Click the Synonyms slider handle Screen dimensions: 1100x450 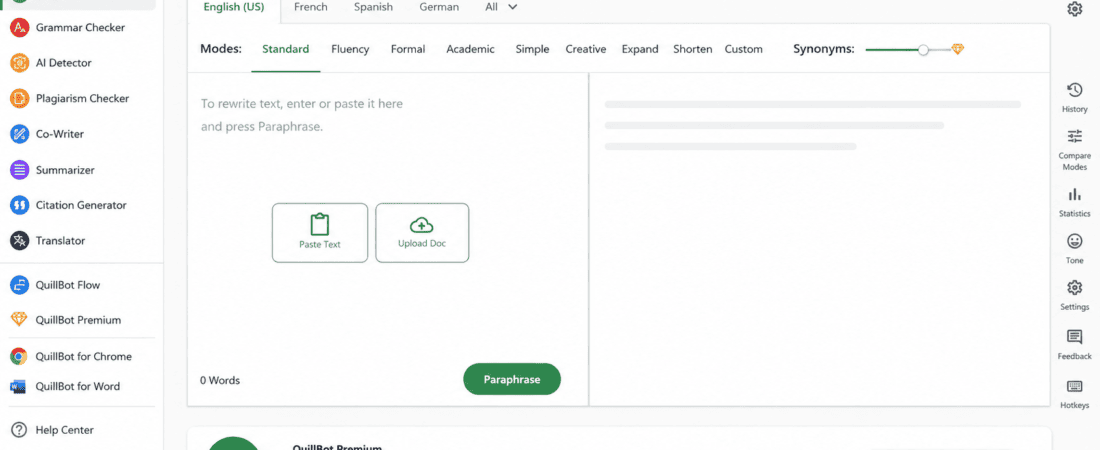point(923,50)
